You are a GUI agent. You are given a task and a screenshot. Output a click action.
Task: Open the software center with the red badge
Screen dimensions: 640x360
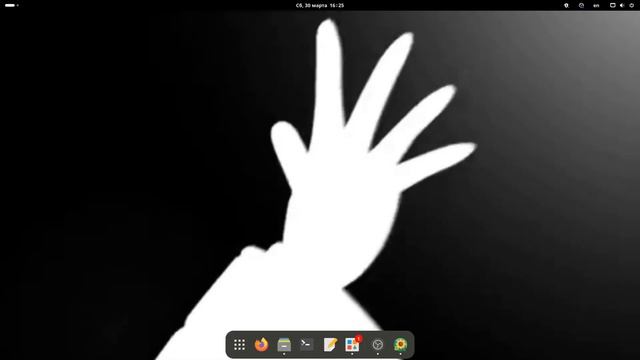point(353,344)
